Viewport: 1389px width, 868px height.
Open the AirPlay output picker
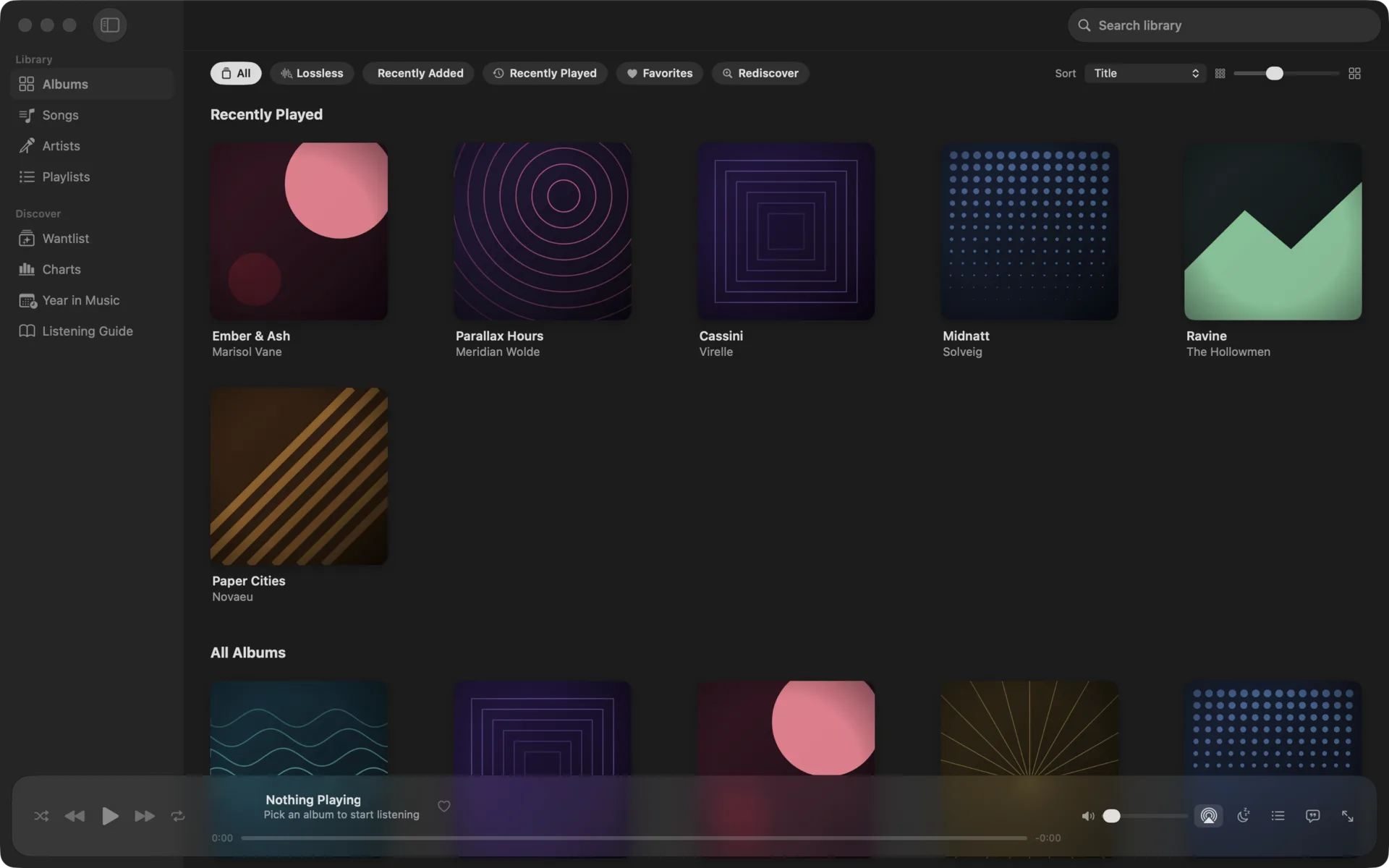(x=1209, y=816)
